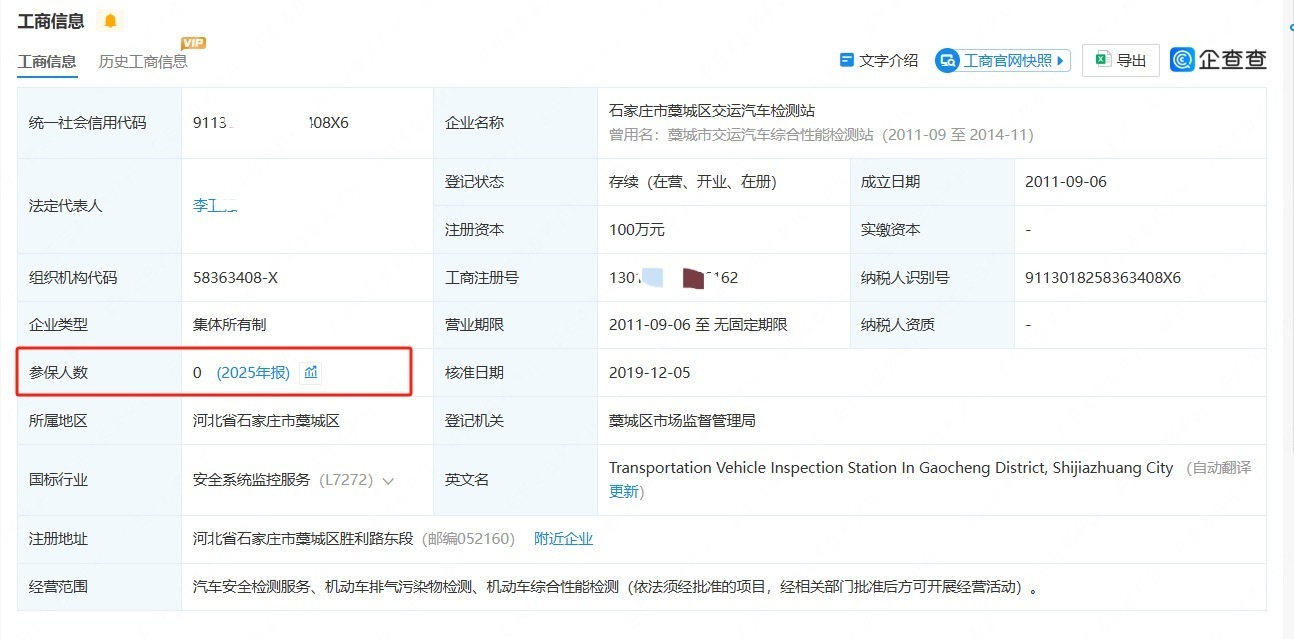Click the 更新 link under English name
Image resolution: width=1294 pixels, height=639 pixels.
pos(623,491)
